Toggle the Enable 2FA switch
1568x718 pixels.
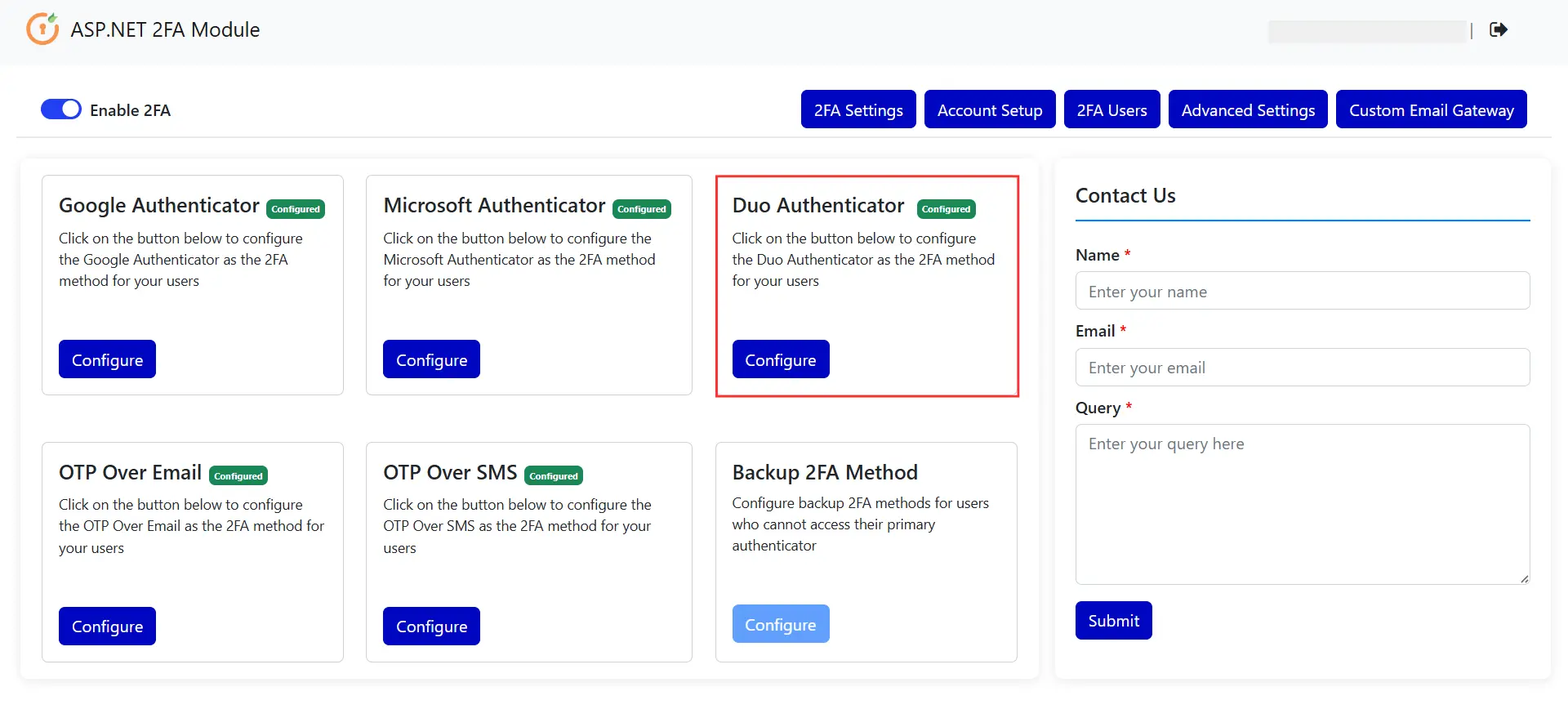pos(61,109)
